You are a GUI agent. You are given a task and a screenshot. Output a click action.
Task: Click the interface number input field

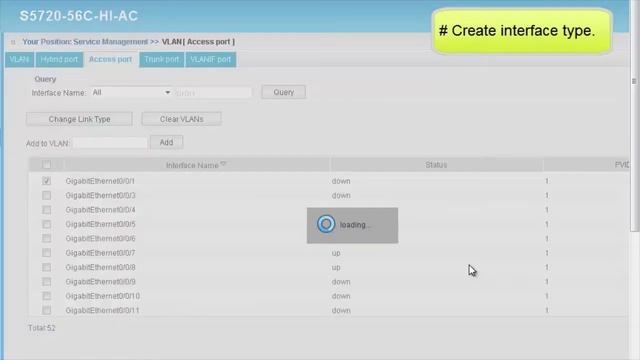(x=213, y=93)
